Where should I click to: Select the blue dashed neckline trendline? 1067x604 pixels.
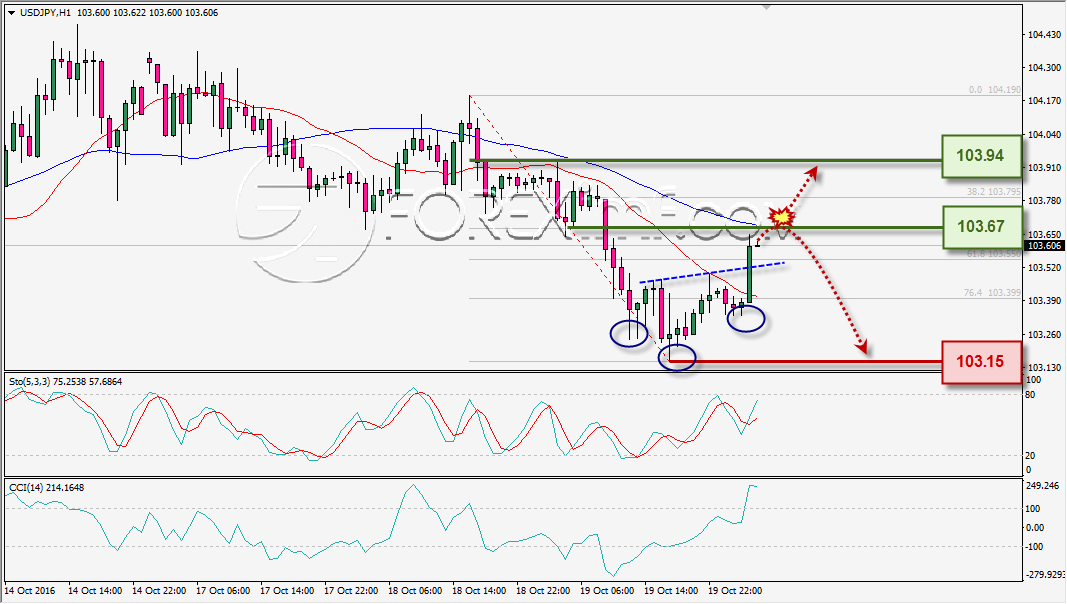tap(712, 272)
